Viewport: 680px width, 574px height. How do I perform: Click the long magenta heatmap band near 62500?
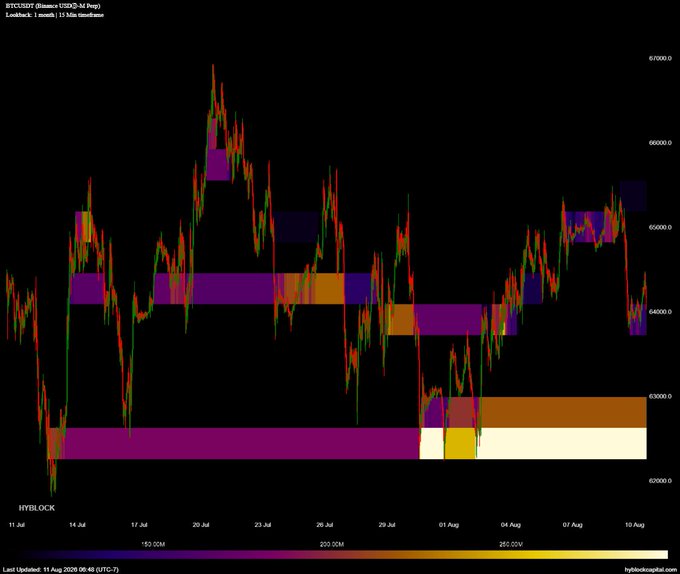coord(242,443)
